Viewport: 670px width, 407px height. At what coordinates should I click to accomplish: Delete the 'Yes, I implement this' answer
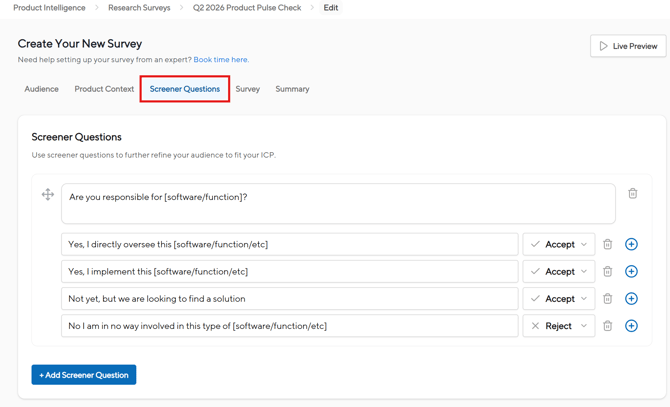(x=607, y=271)
